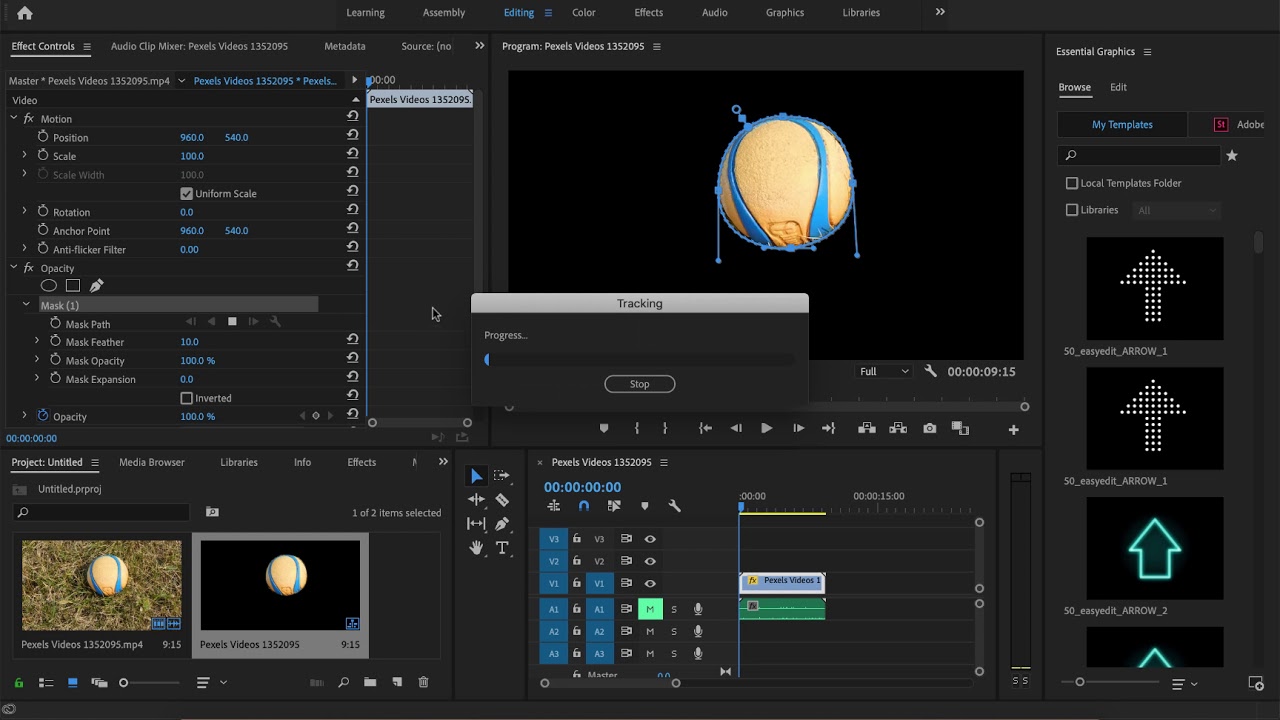
Task: Select the Pen tool in the tools panel
Action: [x=502, y=524]
